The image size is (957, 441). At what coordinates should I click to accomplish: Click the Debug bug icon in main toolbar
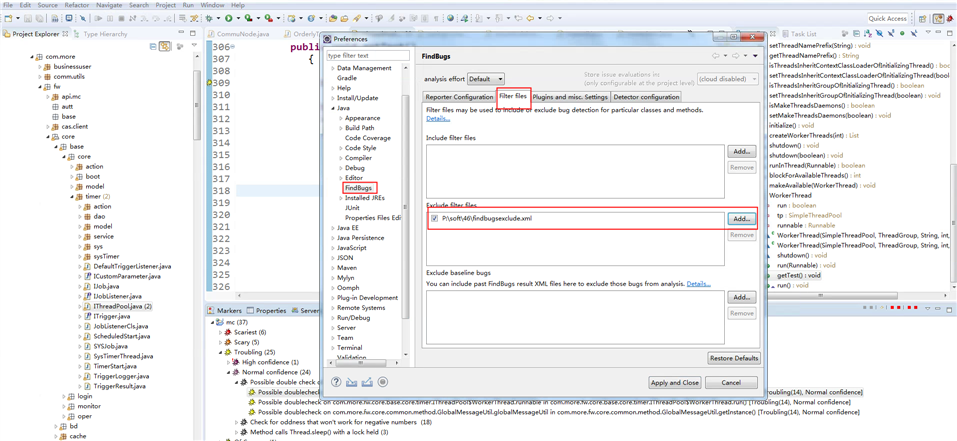209,18
